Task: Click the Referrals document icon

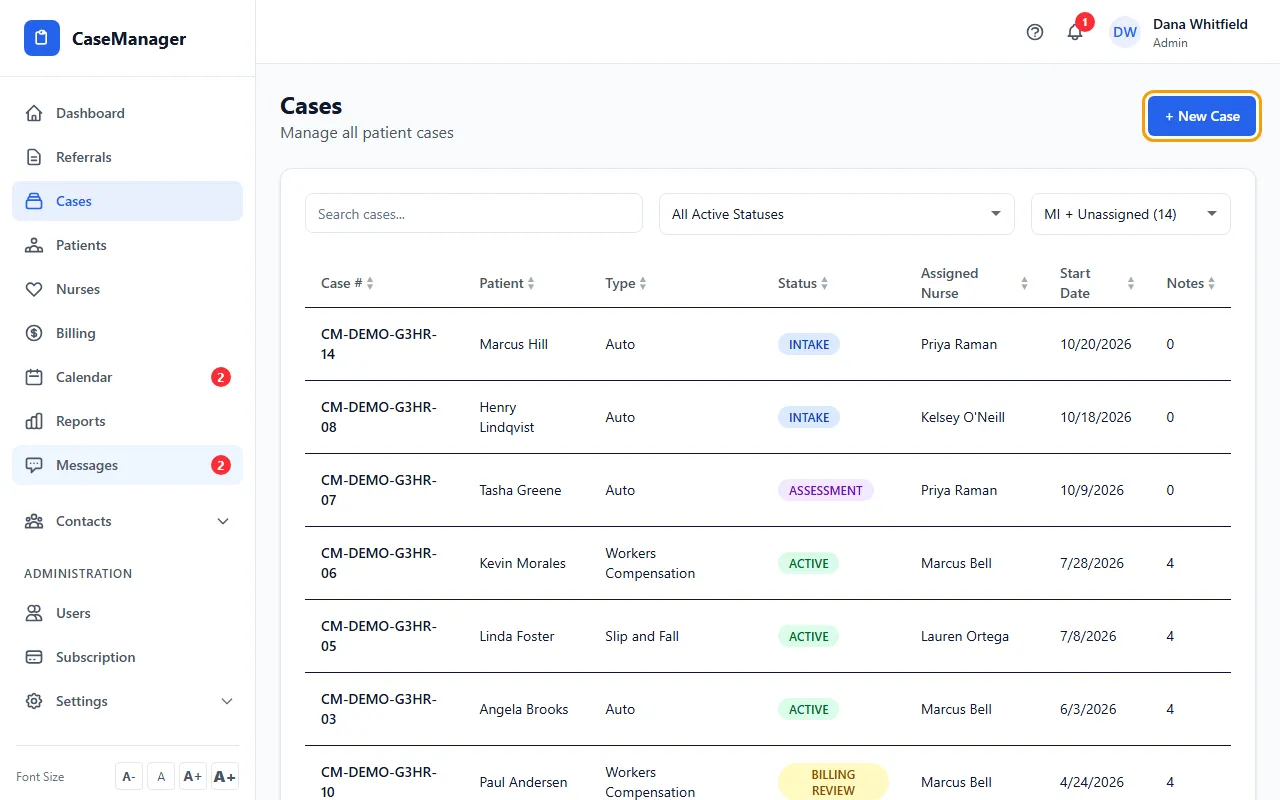Action: (x=34, y=157)
